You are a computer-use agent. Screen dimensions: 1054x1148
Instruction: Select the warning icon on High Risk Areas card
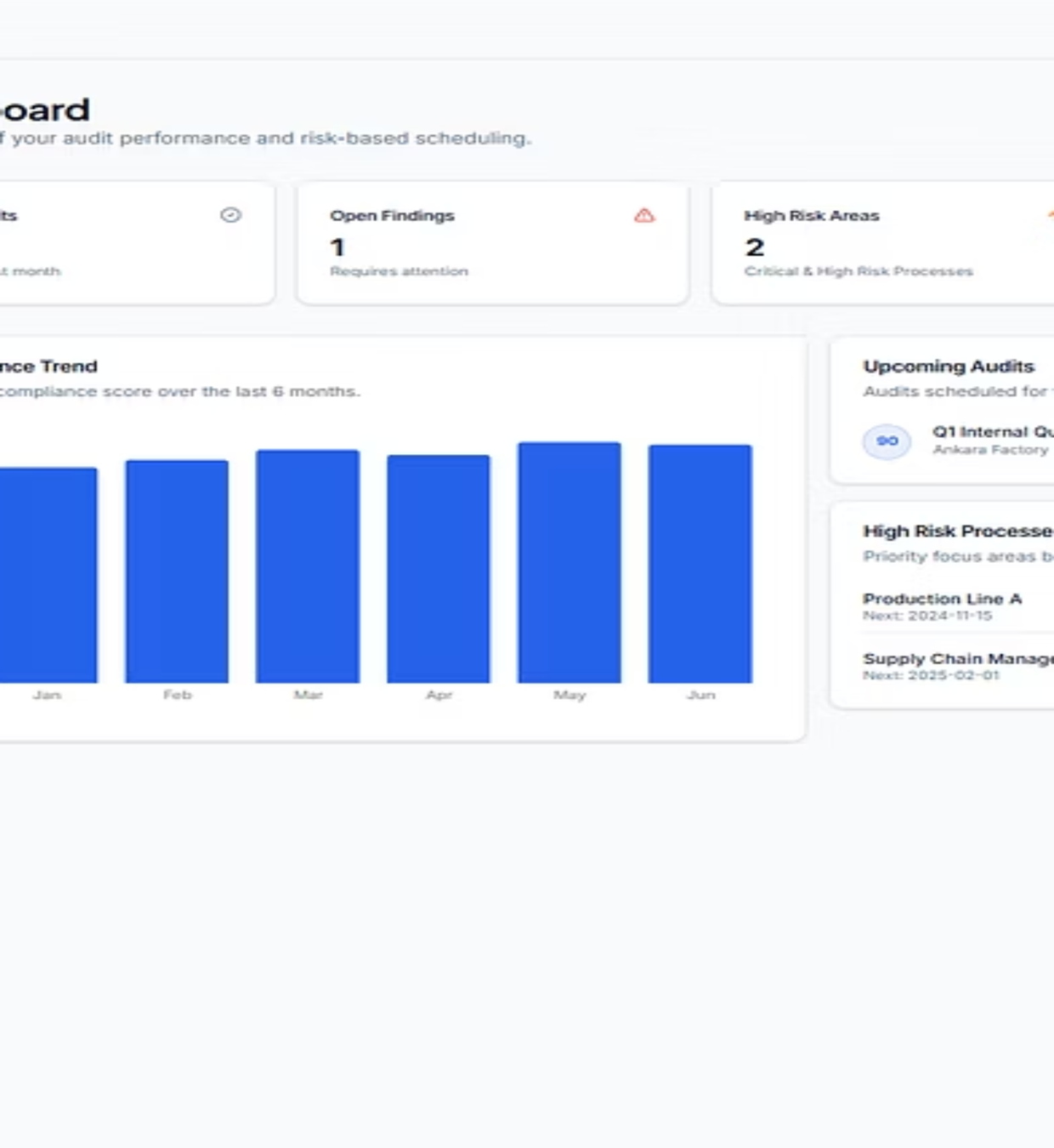pyautogui.click(x=1051, y=216)
